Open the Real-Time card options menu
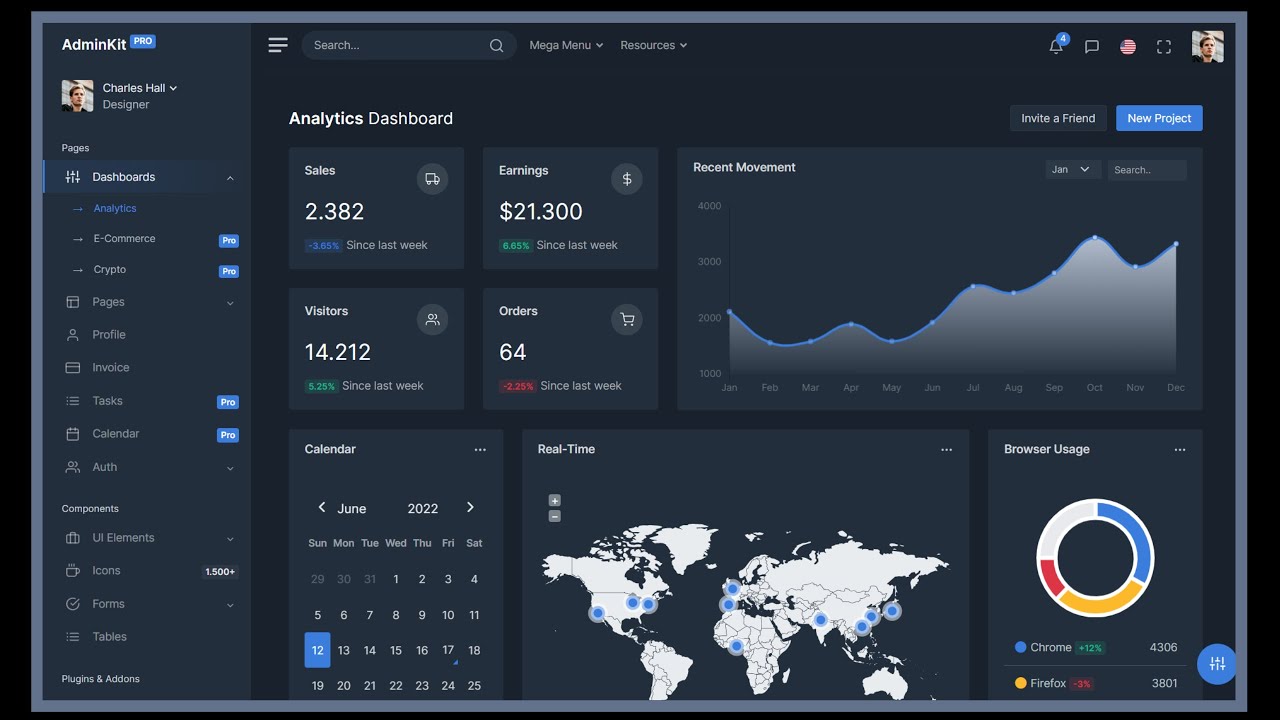This screenshot has height=720, width=1280. (x=946, y=450)
